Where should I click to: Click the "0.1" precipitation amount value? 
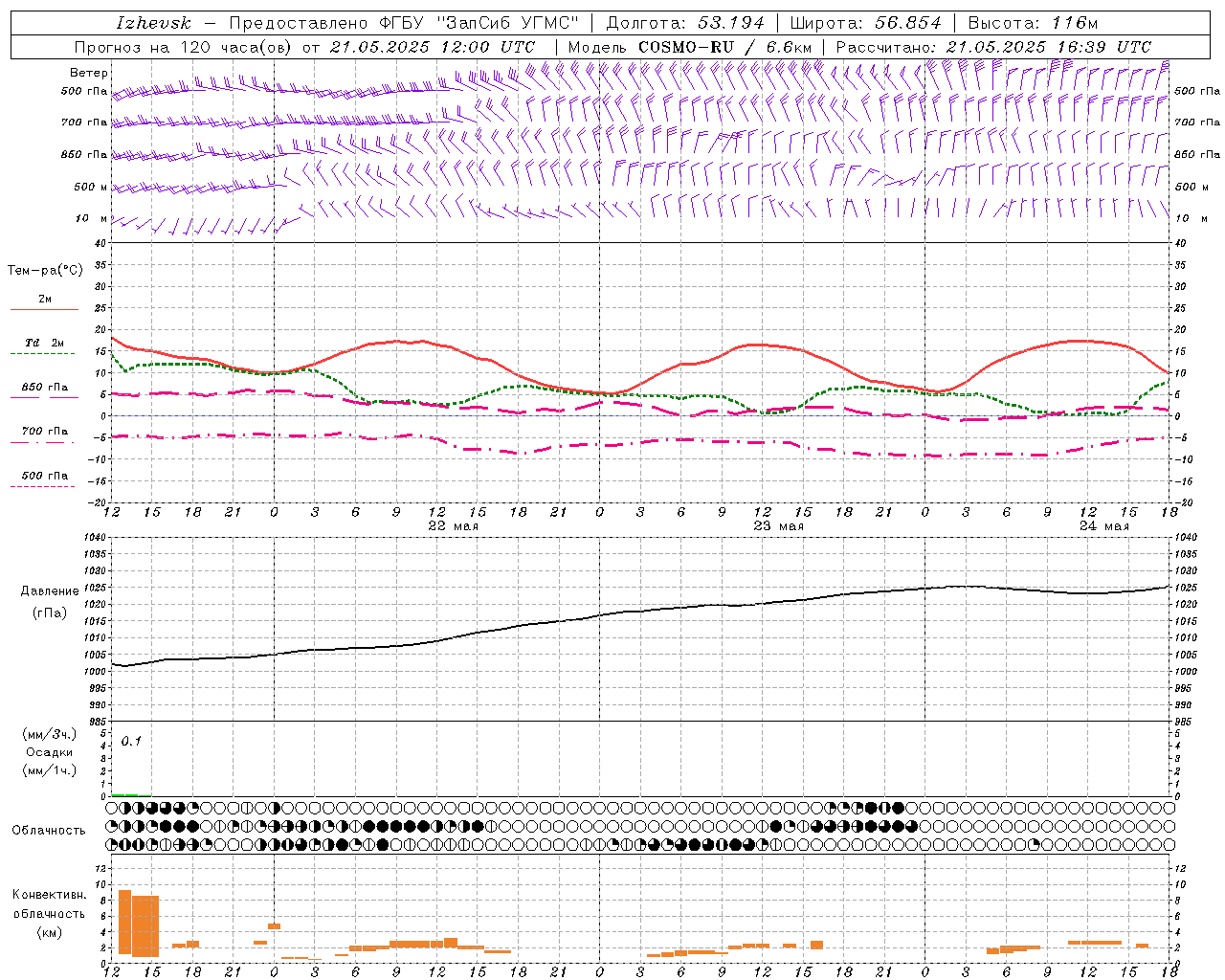131,741
